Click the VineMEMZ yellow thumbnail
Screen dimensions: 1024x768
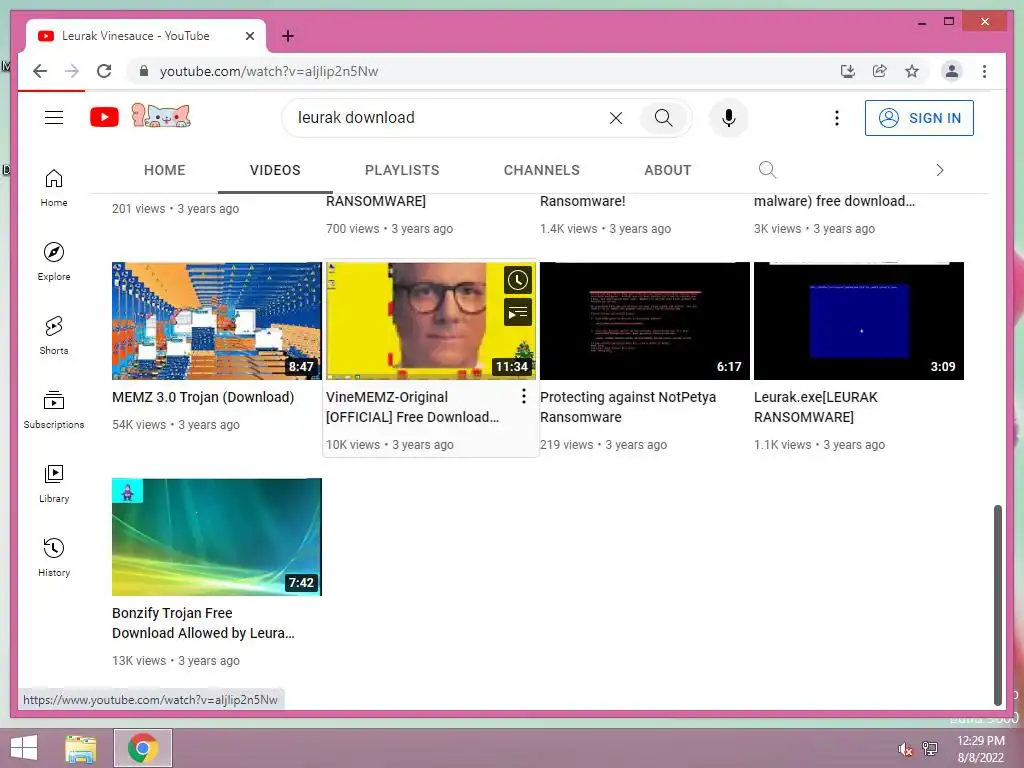431,321
